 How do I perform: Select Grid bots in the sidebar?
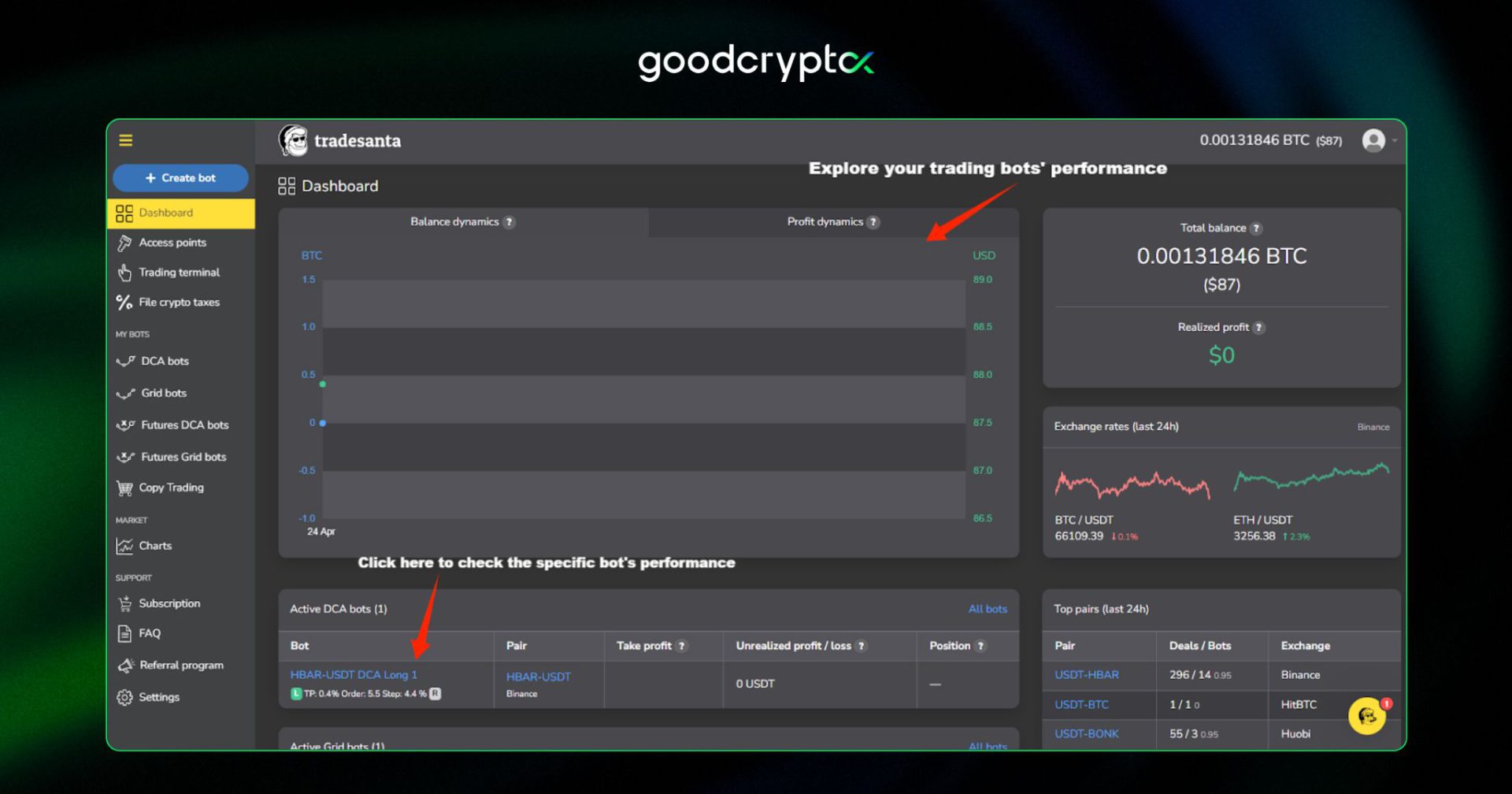pos(164,393)
